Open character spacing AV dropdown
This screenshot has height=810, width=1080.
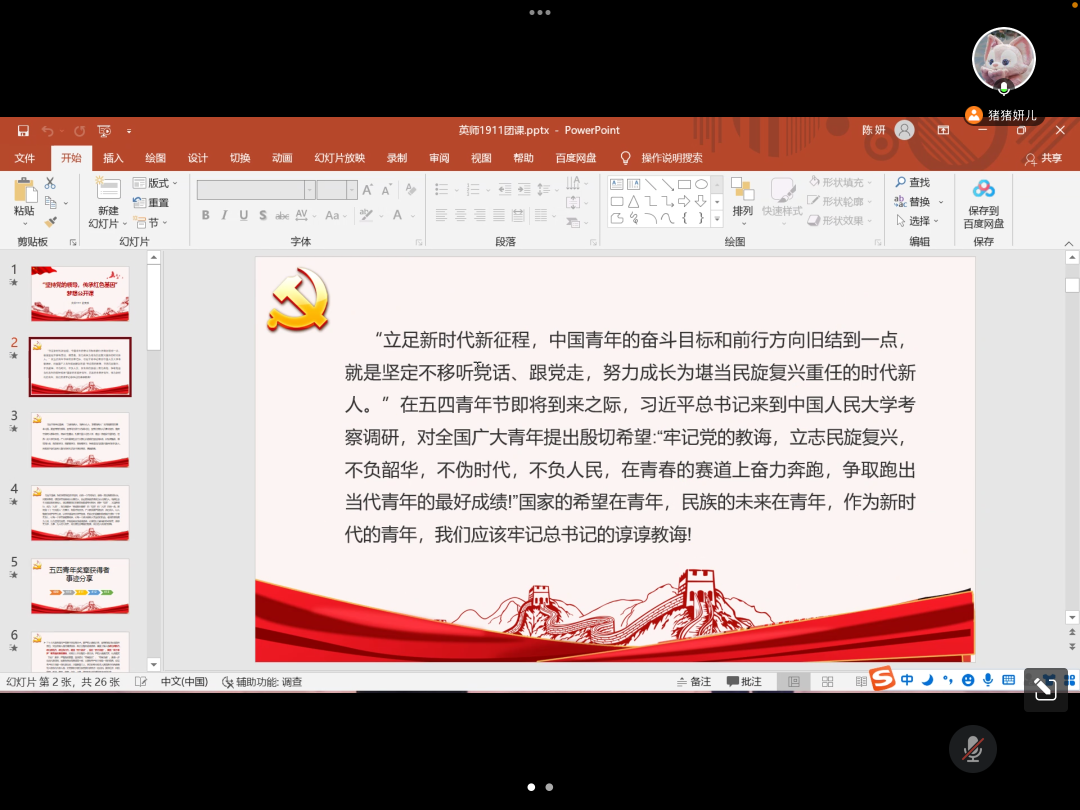[305, 216]
